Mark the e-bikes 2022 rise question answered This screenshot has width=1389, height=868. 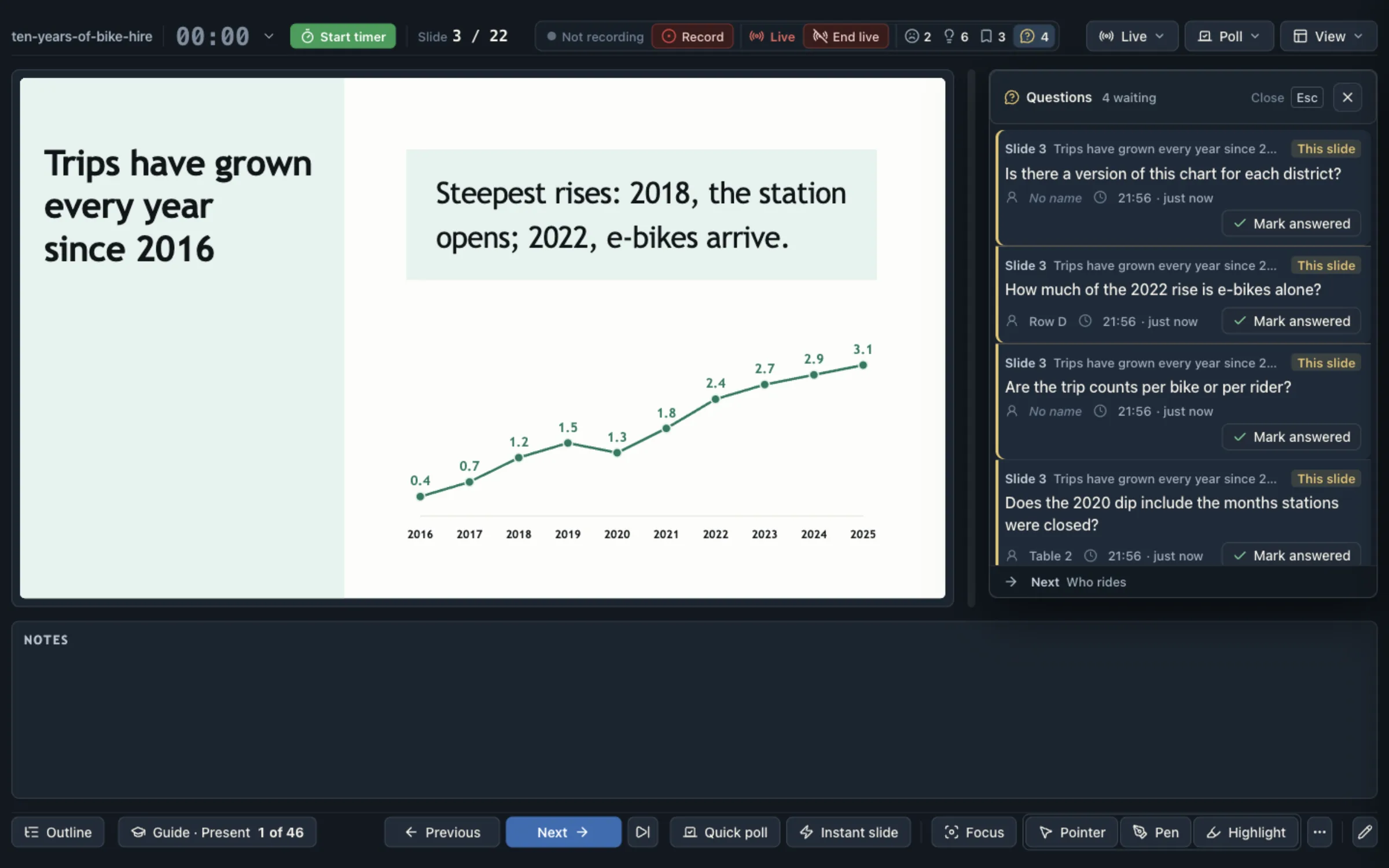[x=1291, y=321]
